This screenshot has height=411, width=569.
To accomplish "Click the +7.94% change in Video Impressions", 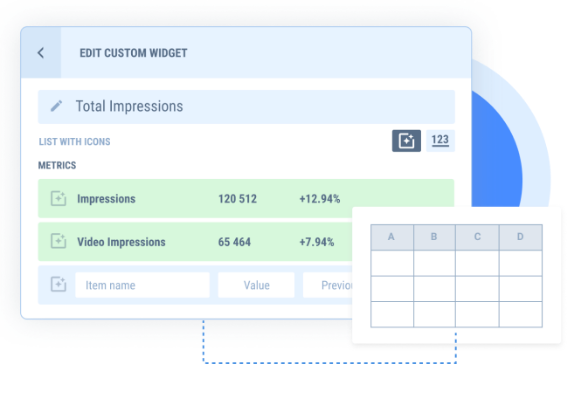I will point(317,242).
